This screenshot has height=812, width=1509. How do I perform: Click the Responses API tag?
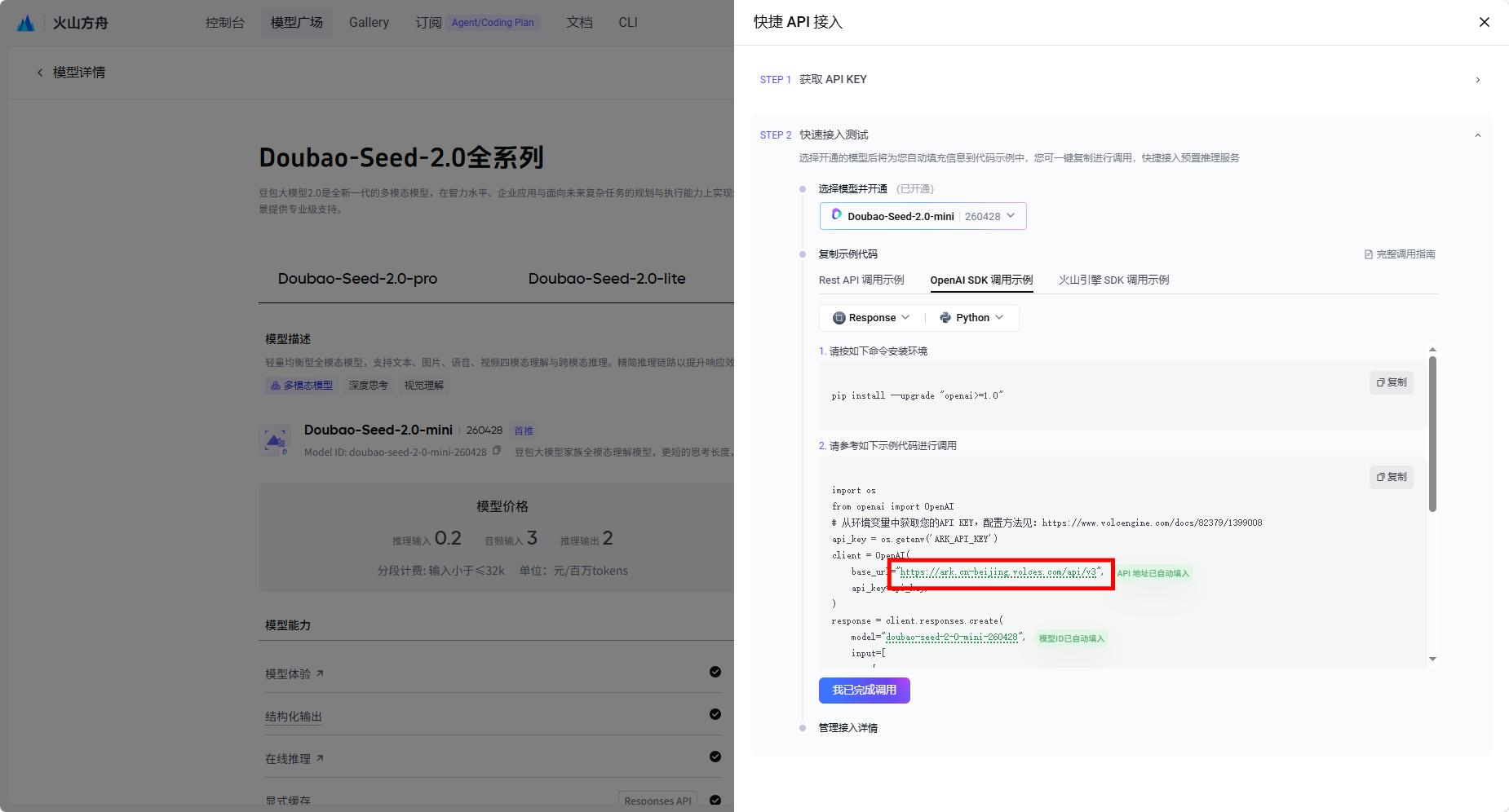657,801
